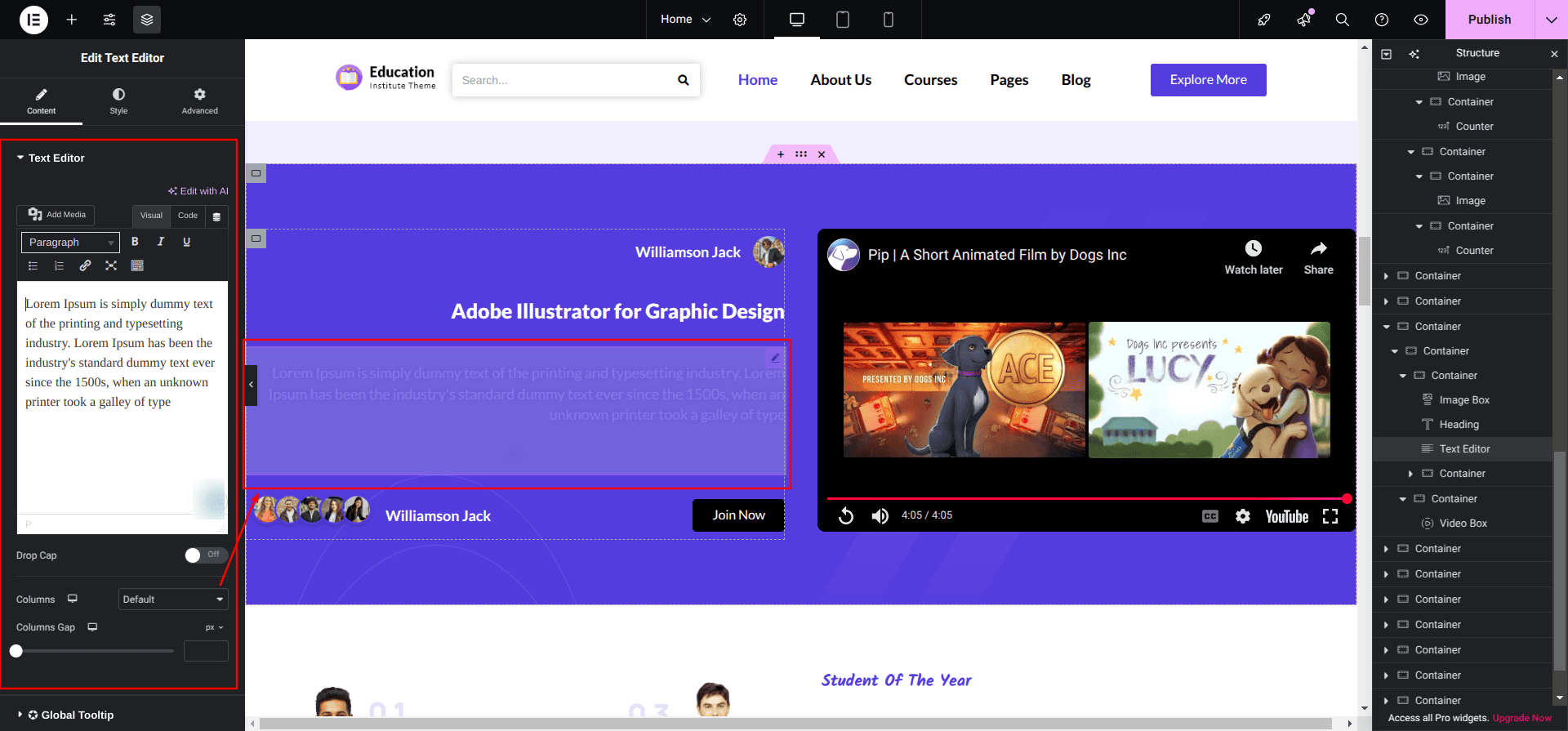1568x731 pixels.
Task: Click the Elementor logo icon
Action: click(33, 20)
